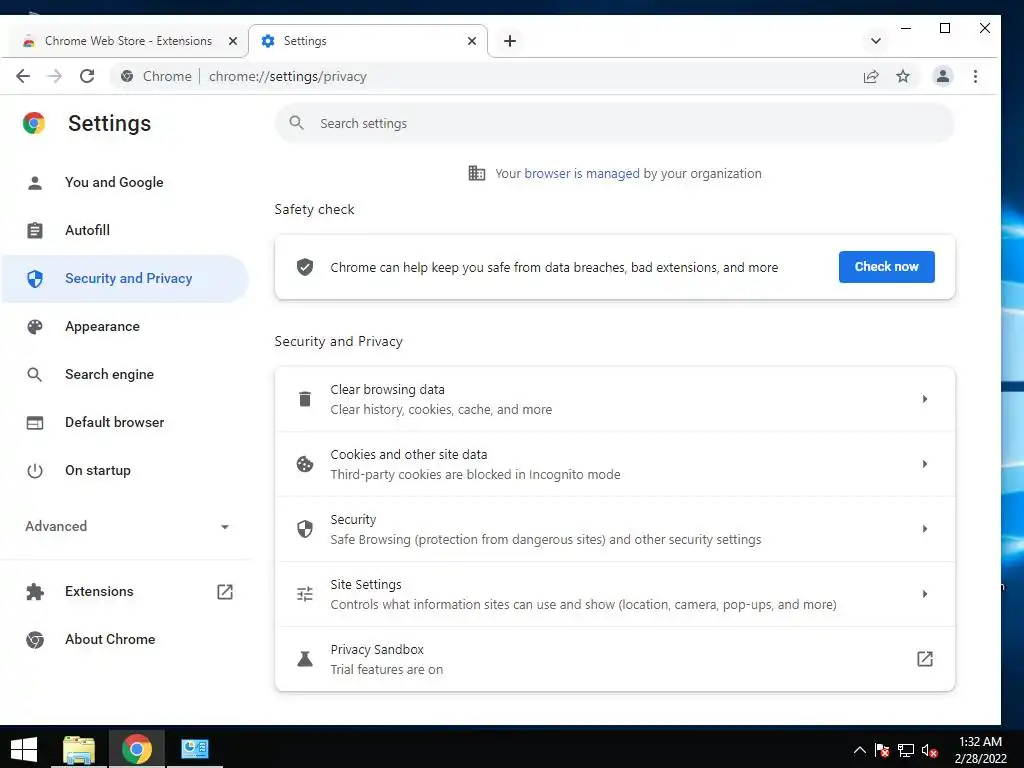Click the Chrome taskbar icon
This screenshot has height=768, width=1024.
(136, 750)
